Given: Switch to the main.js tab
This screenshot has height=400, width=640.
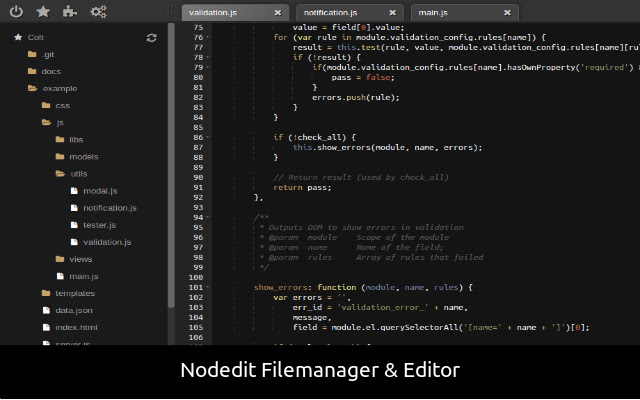Looking at the screenshot, I should 465,13.
